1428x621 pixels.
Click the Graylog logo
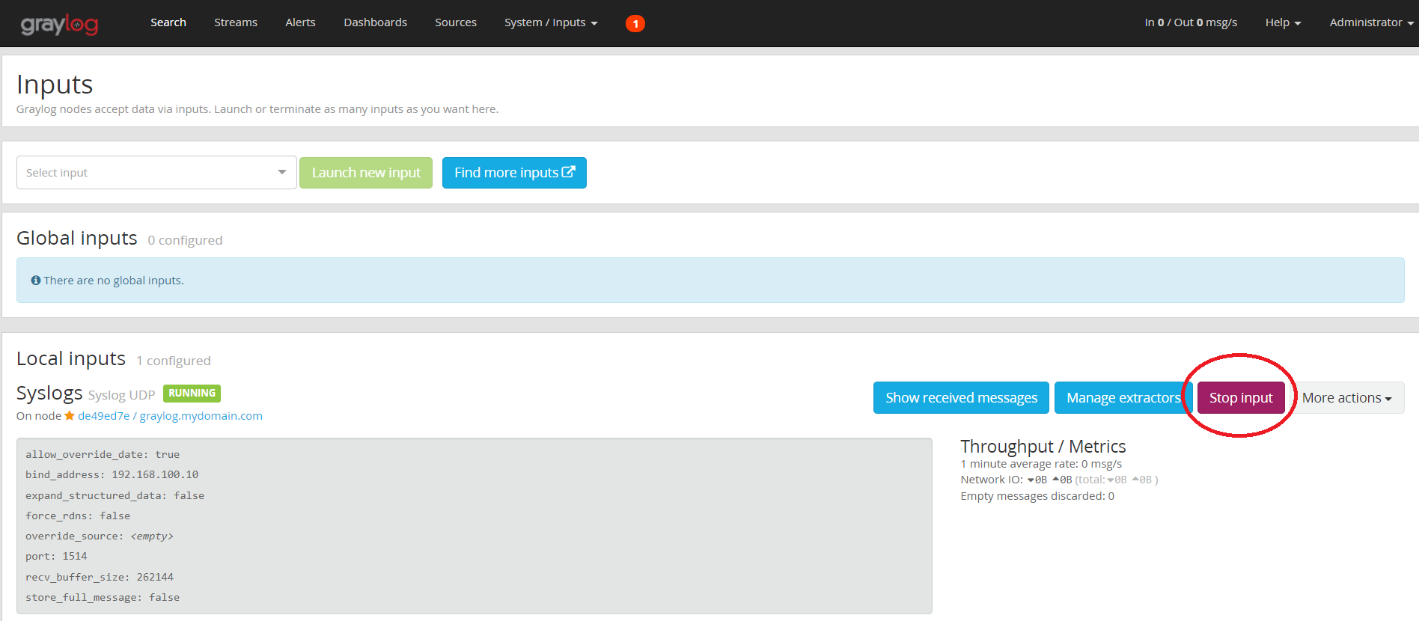60,23
